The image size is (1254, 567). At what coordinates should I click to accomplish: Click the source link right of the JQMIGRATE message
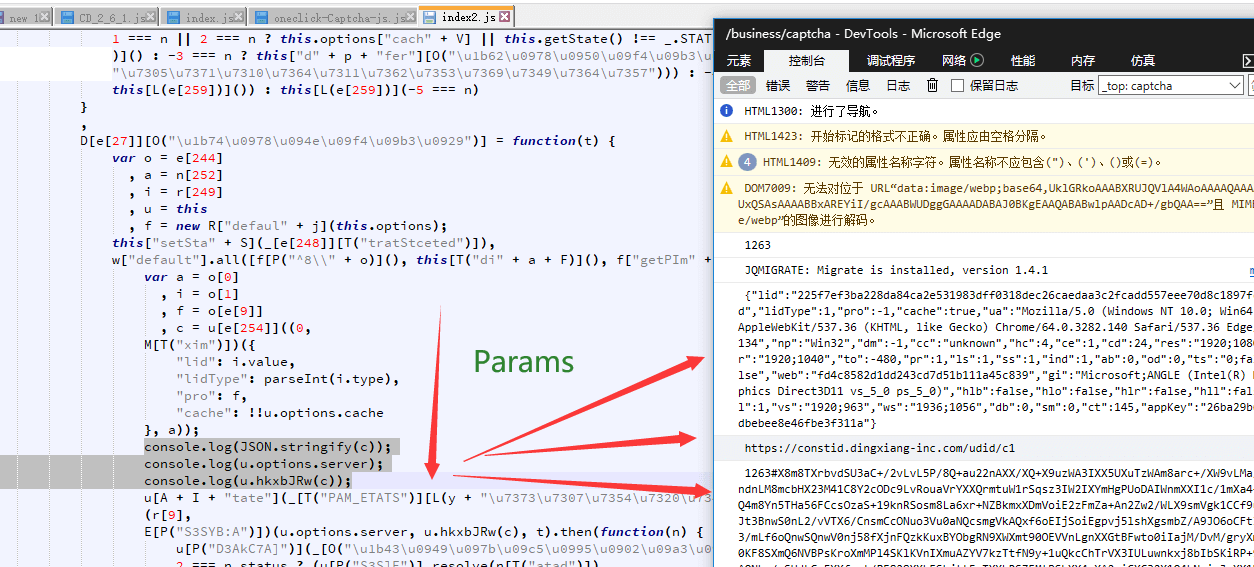1250,270
